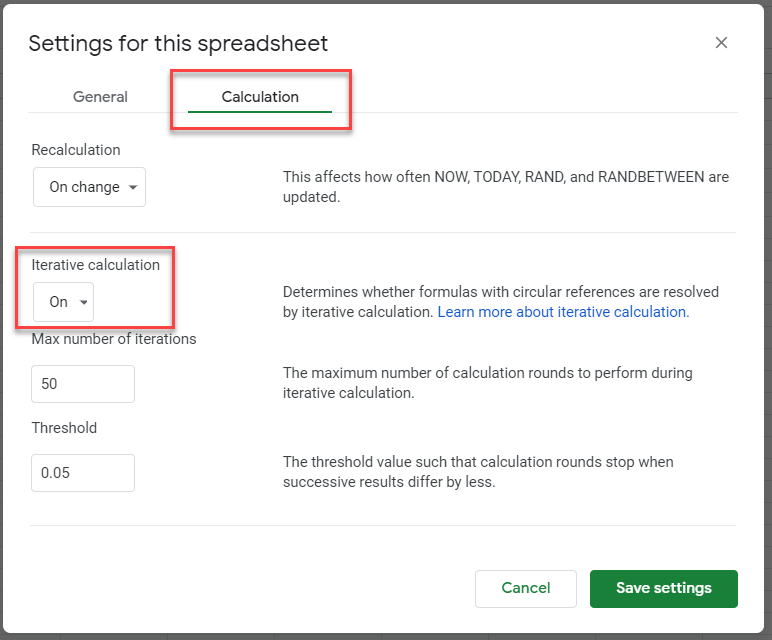Click the Save settings button
The height and width of the screenshot is (640, 772).
point(663,588)
